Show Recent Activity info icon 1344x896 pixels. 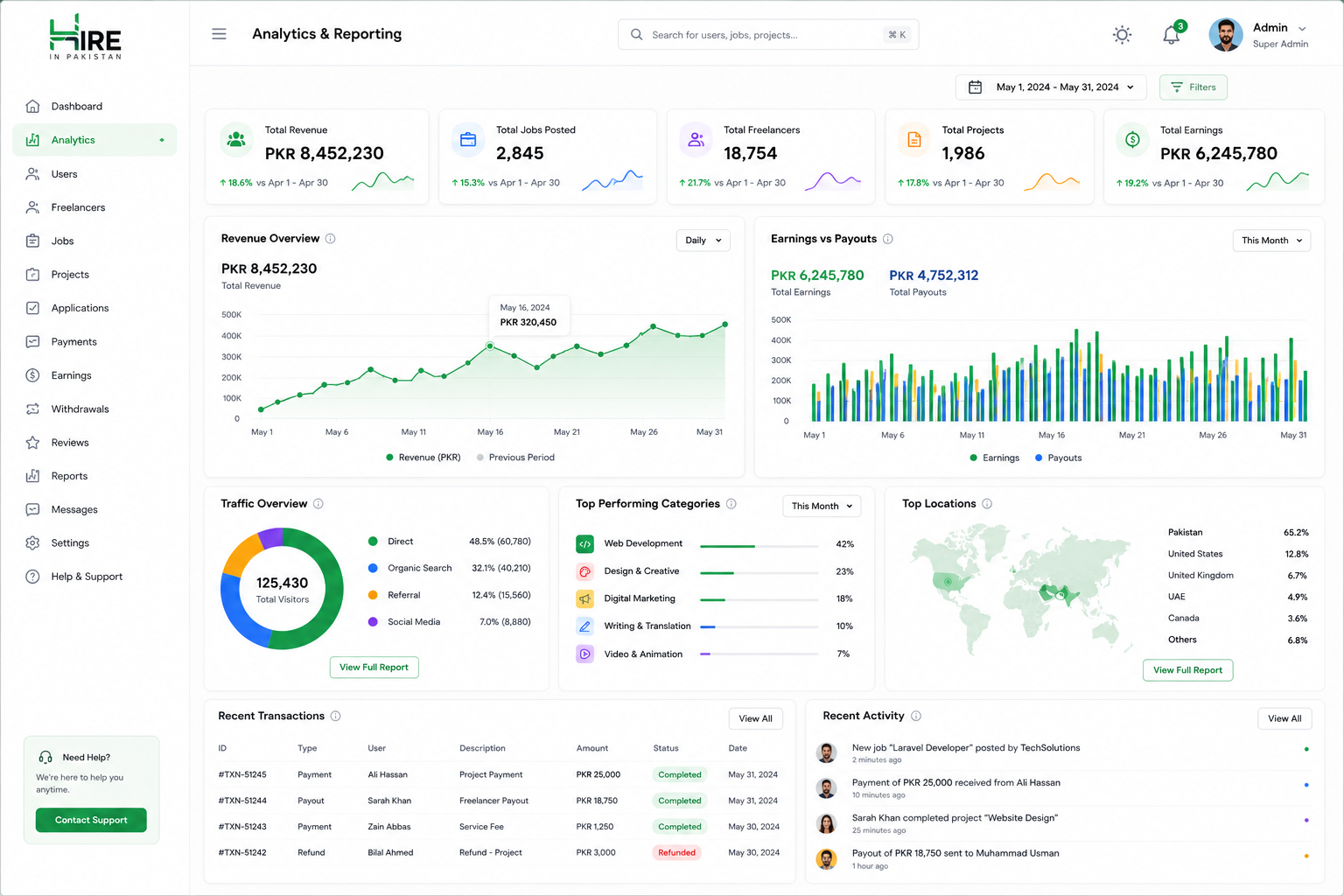(x=916, y=716)
